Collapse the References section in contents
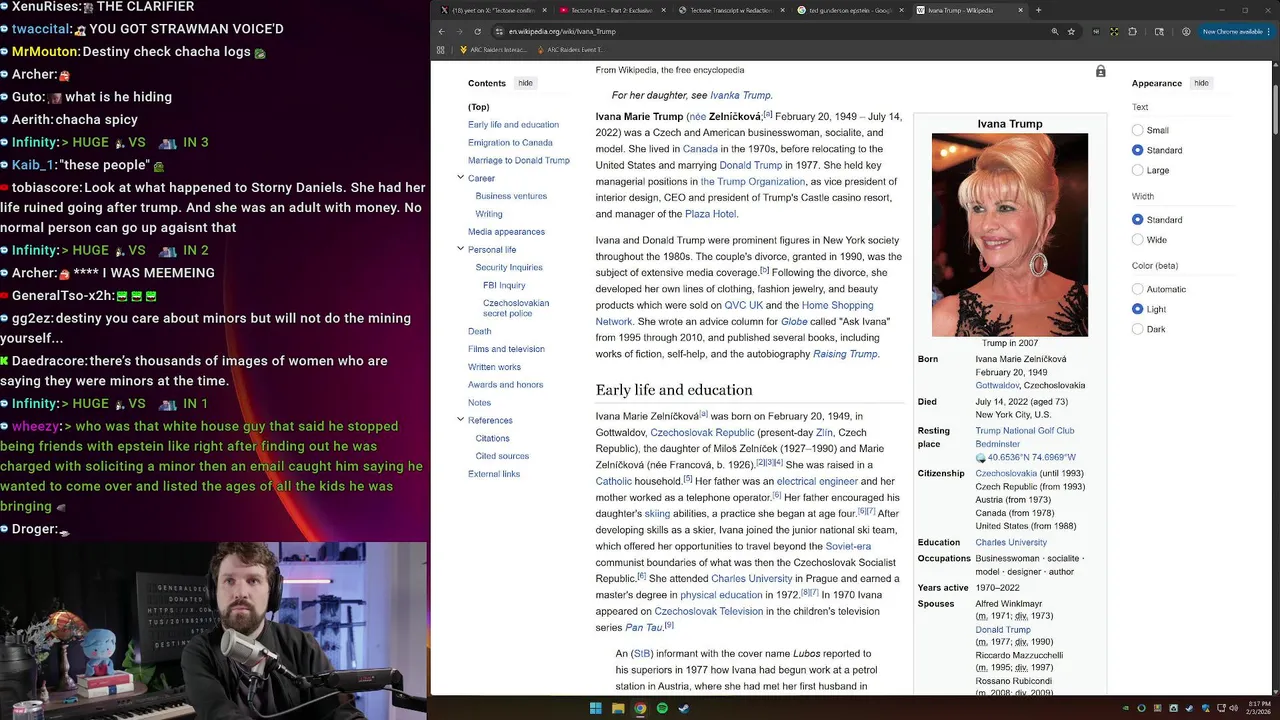Image resolution: width=1280 pixels, height=720 pixels. click(460, 420)
